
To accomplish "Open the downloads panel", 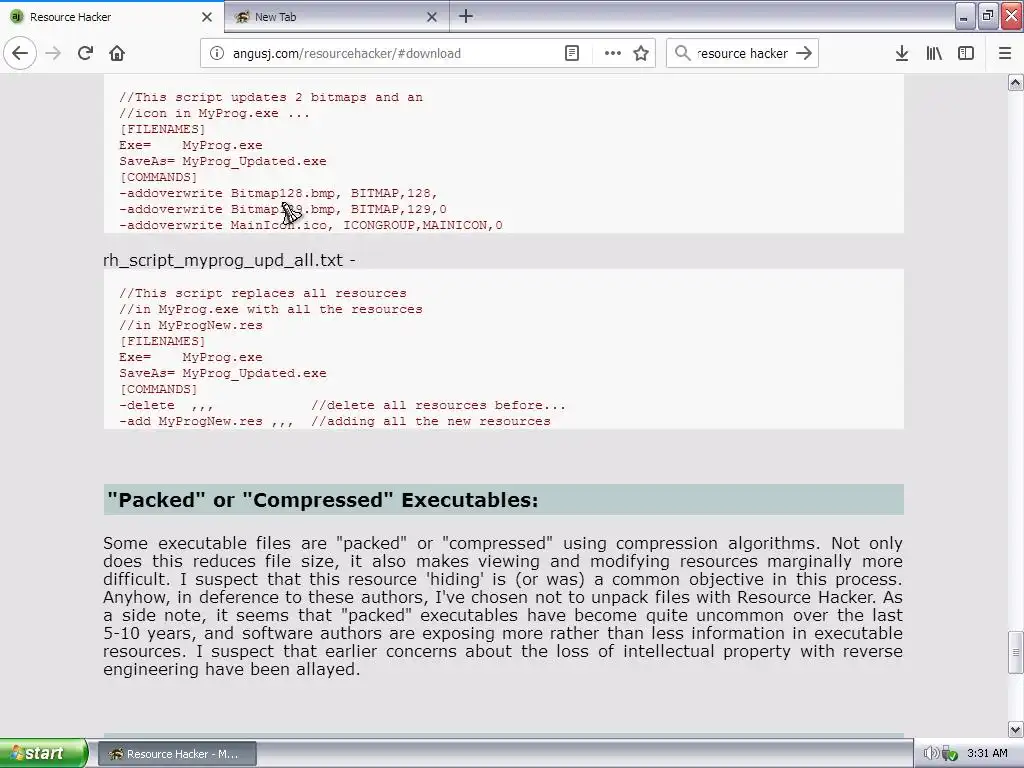I will [x=902, y=53].
